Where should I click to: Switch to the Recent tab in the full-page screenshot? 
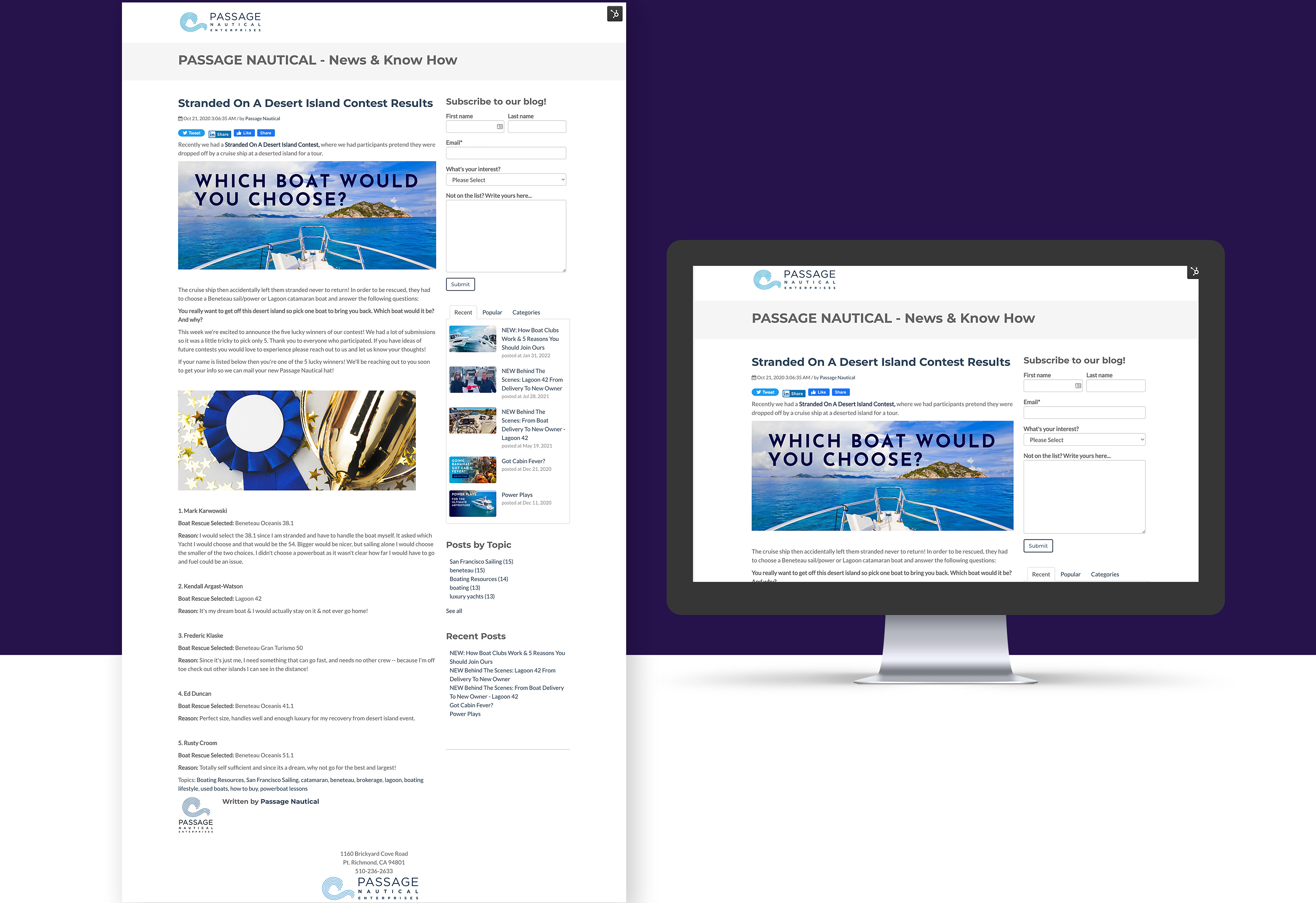pyautogui.click(x=463, y=313)
